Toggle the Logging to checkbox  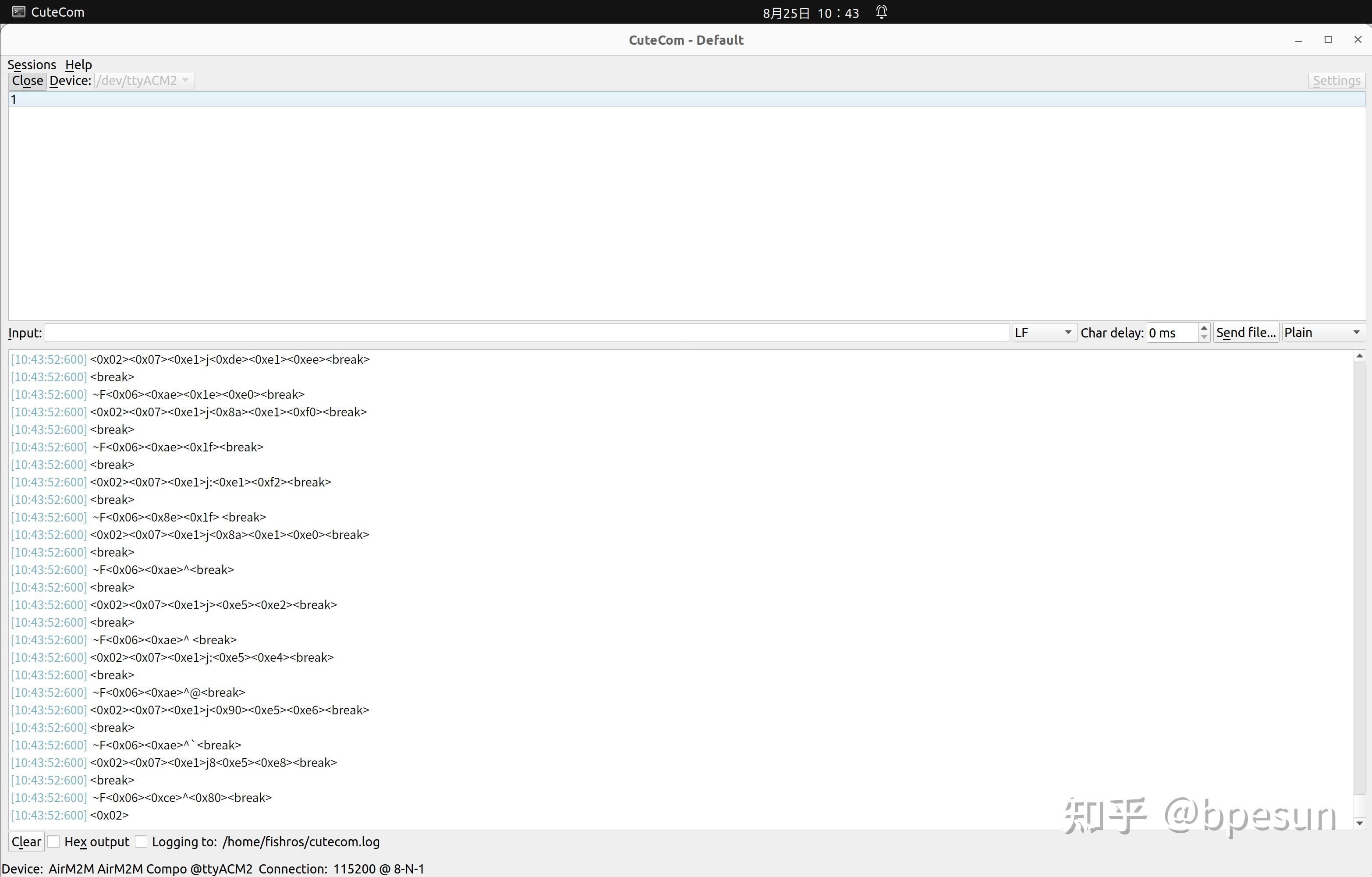141,841
